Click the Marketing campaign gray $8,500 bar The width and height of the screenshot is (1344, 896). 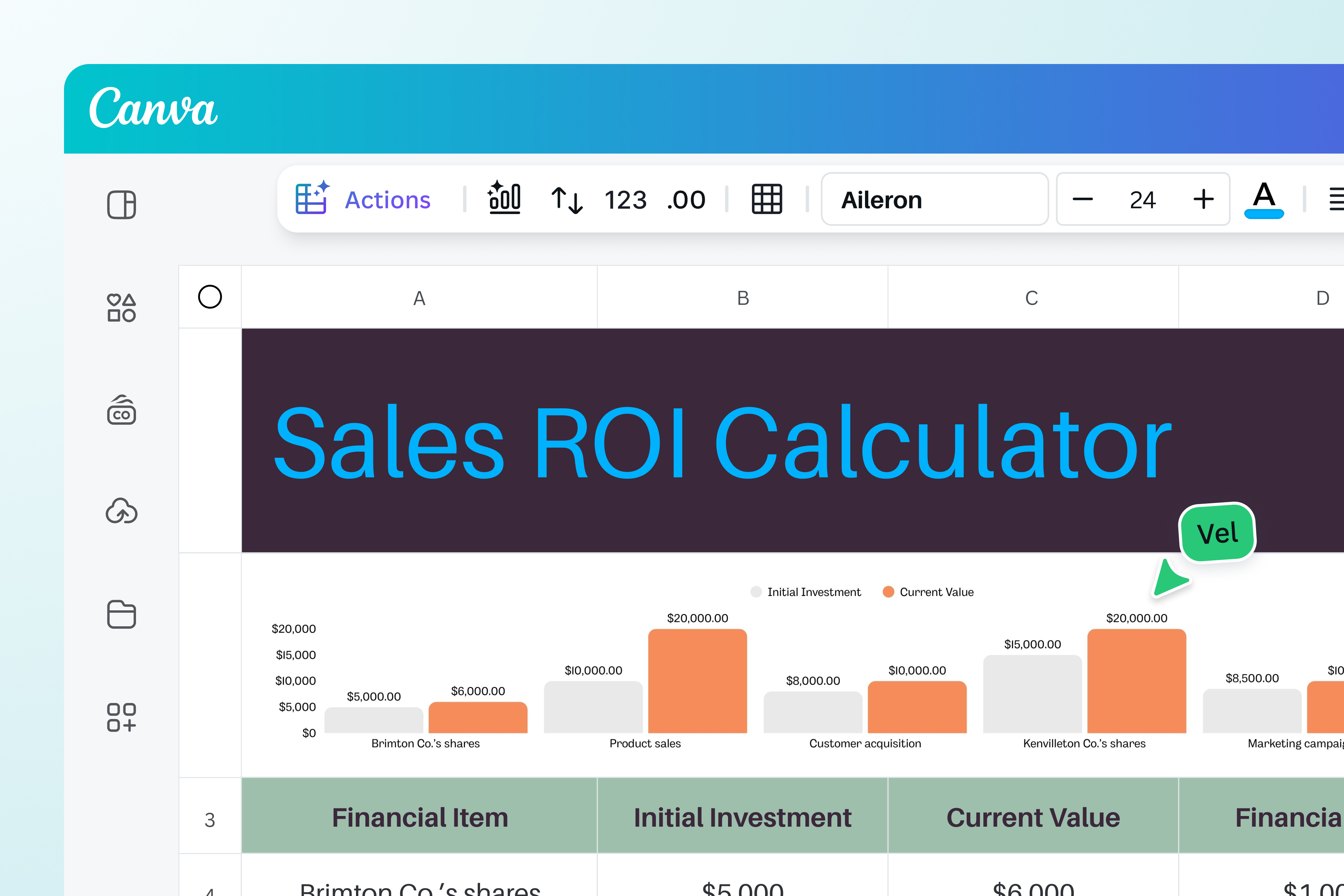[x=1252, y=711]
